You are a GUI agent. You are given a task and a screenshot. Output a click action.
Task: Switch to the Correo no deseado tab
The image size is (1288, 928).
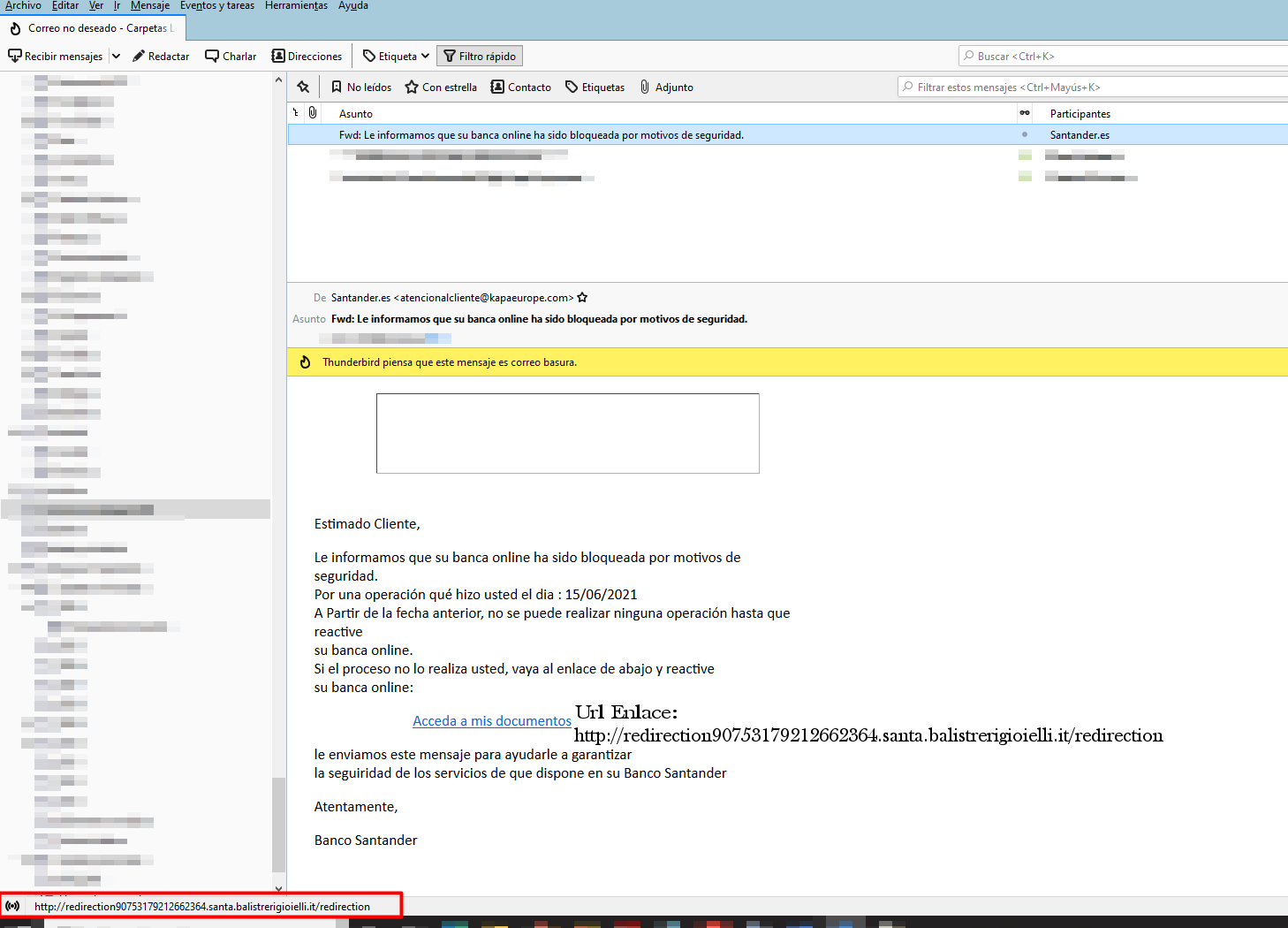pos(92,27)
